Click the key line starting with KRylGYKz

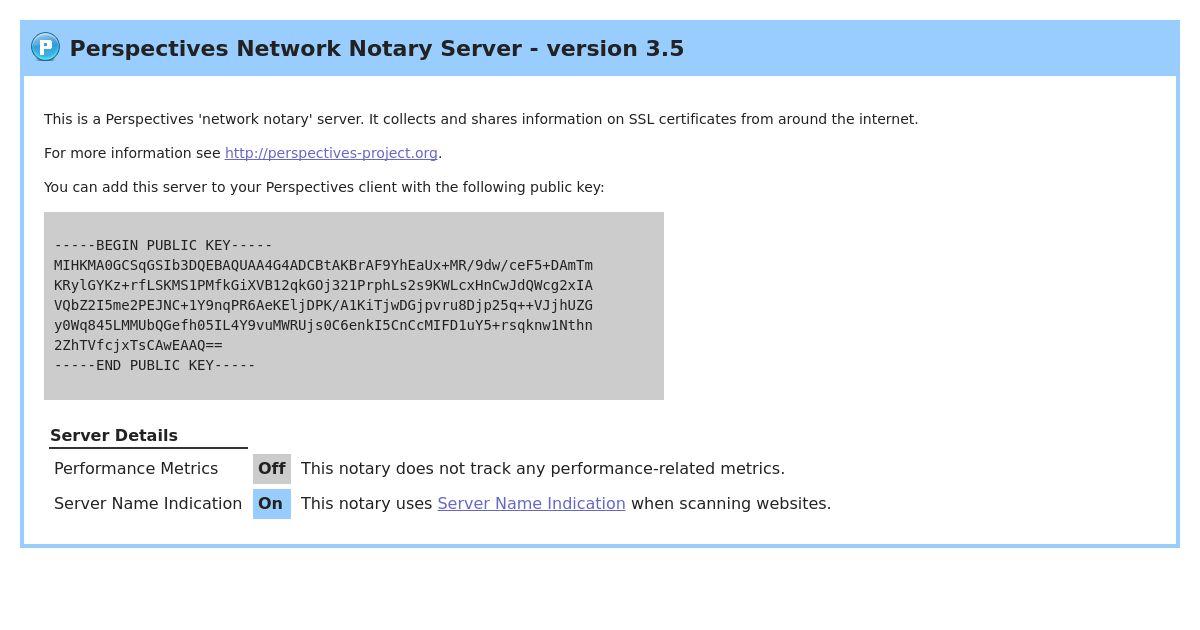323,285
